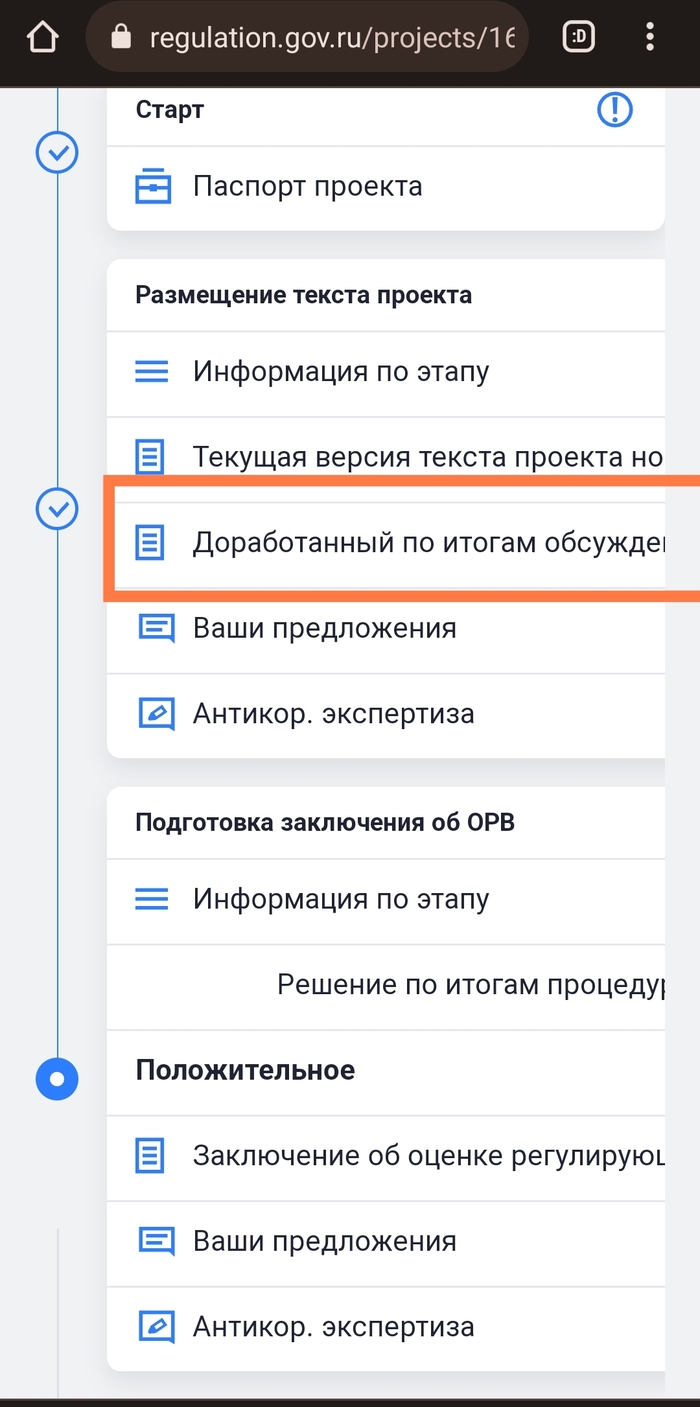Click the regulation.gov.ru address bar
Screen dimensions: 700x1407
click(330, 38)
